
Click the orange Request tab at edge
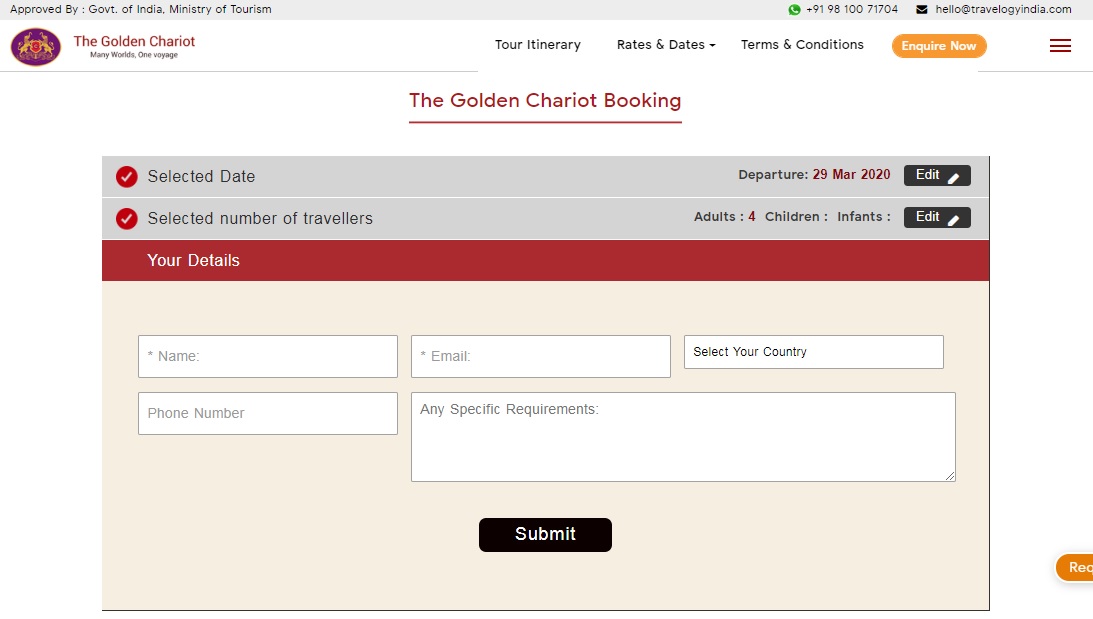click(x=1076, y=567)
